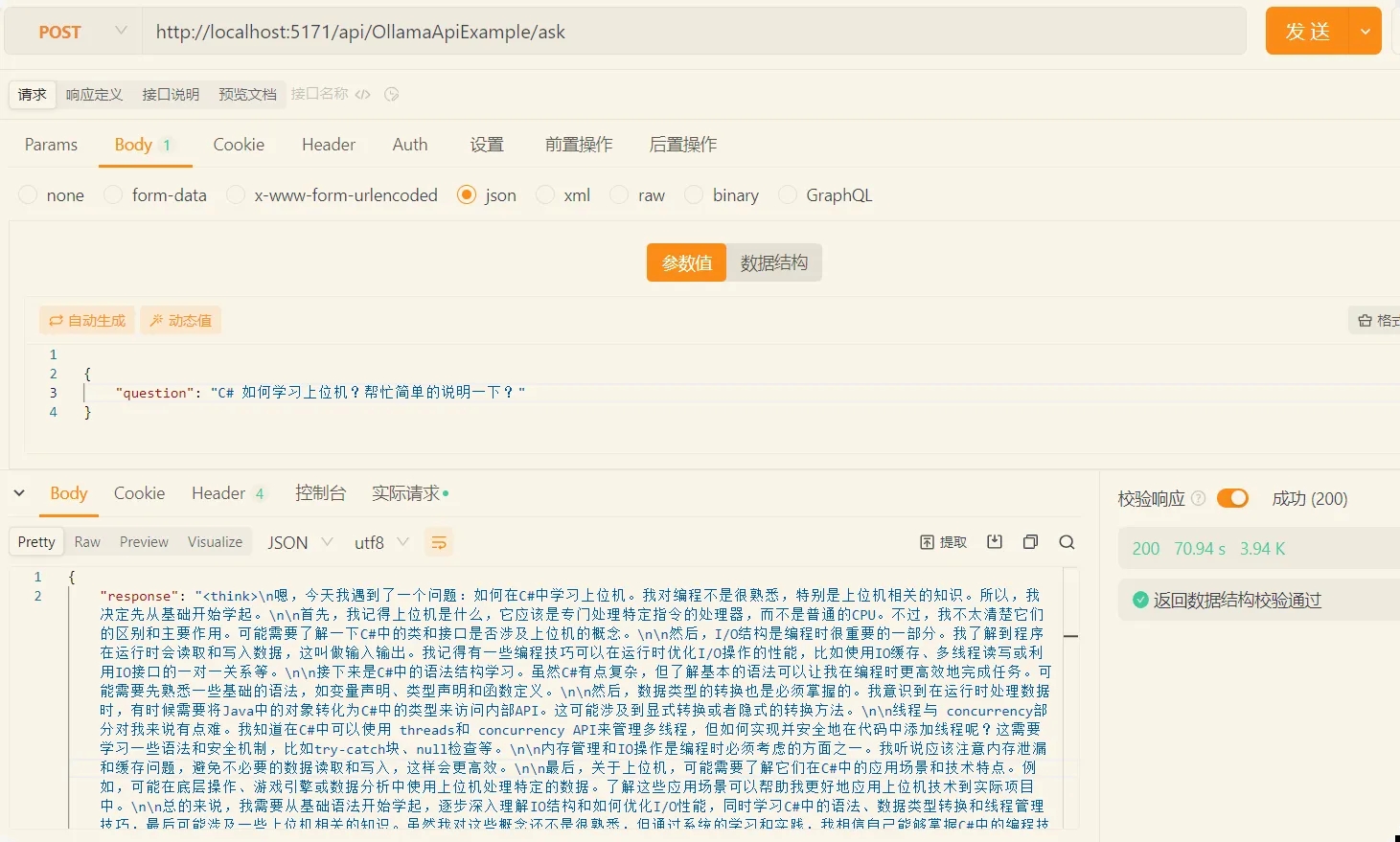Click the circular icon after 接口名称
This screenshot has height=842, width=1400.
click(x=391, y=94)
